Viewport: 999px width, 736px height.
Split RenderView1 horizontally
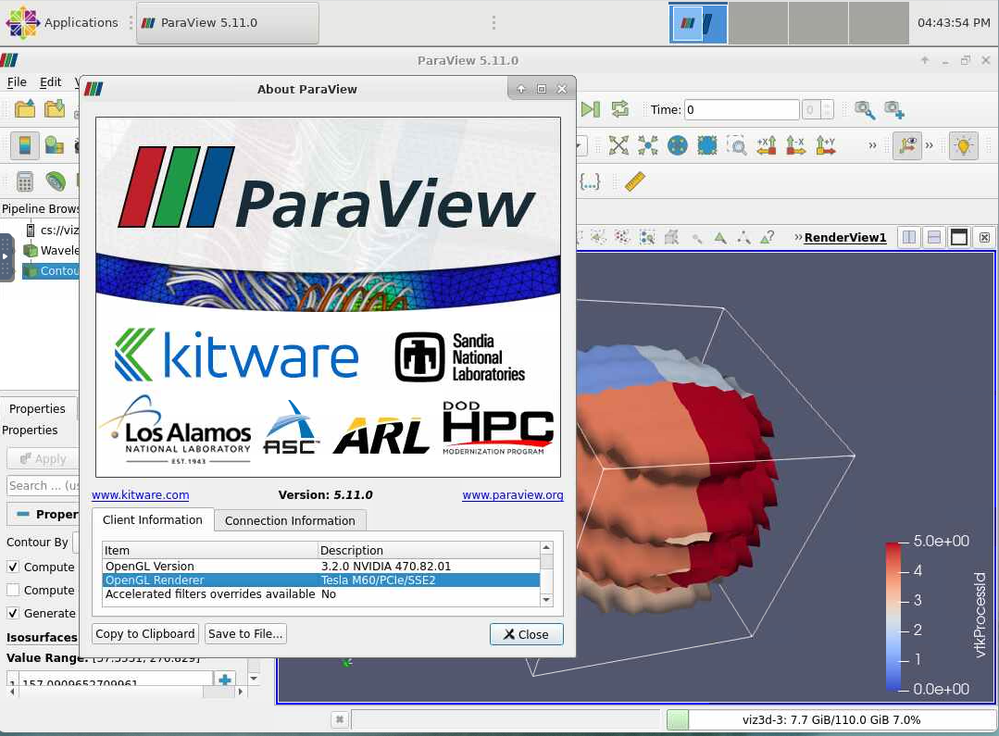tap(909, 238)
